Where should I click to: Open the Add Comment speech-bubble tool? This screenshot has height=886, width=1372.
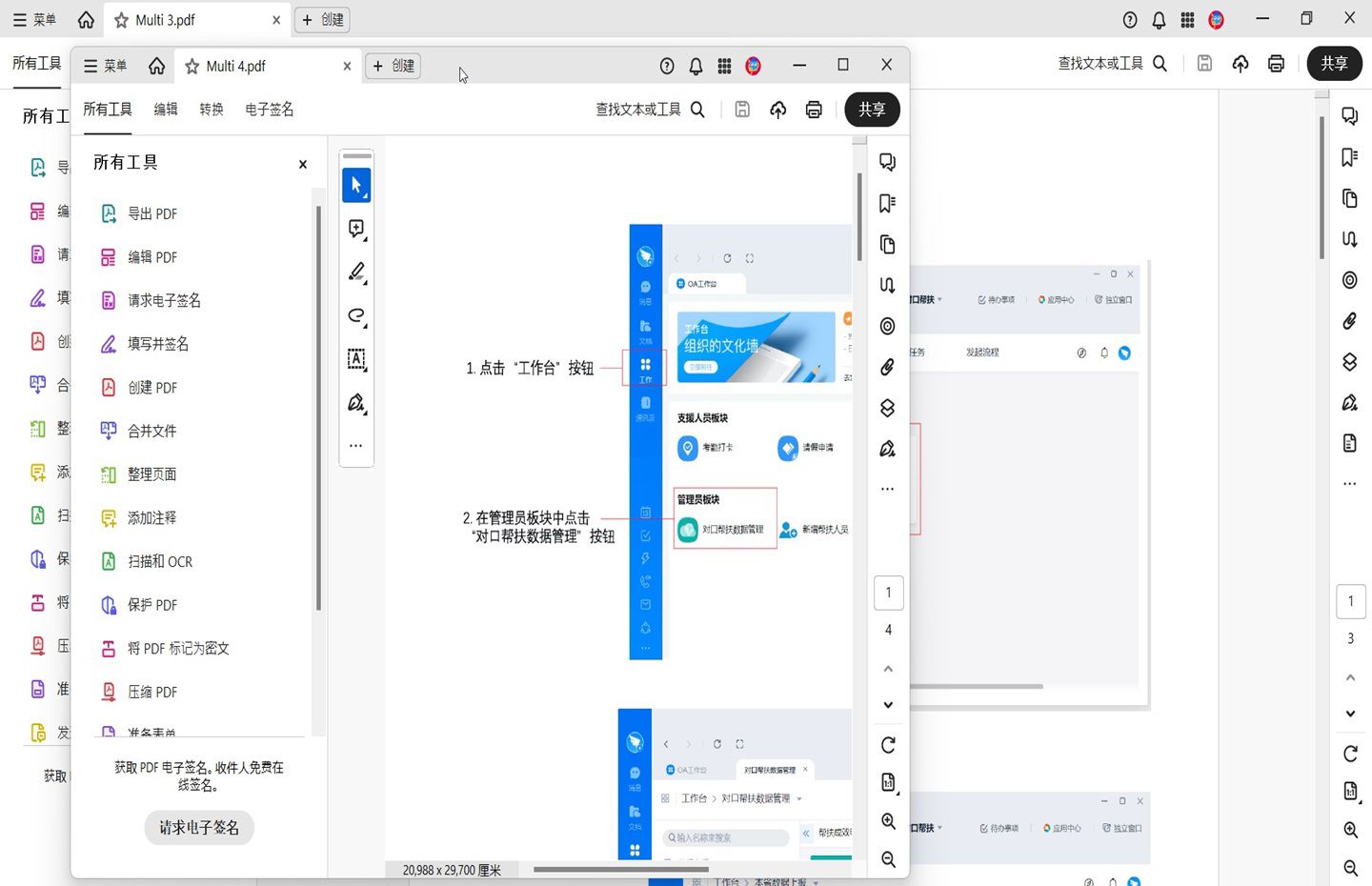pos(356,229)
